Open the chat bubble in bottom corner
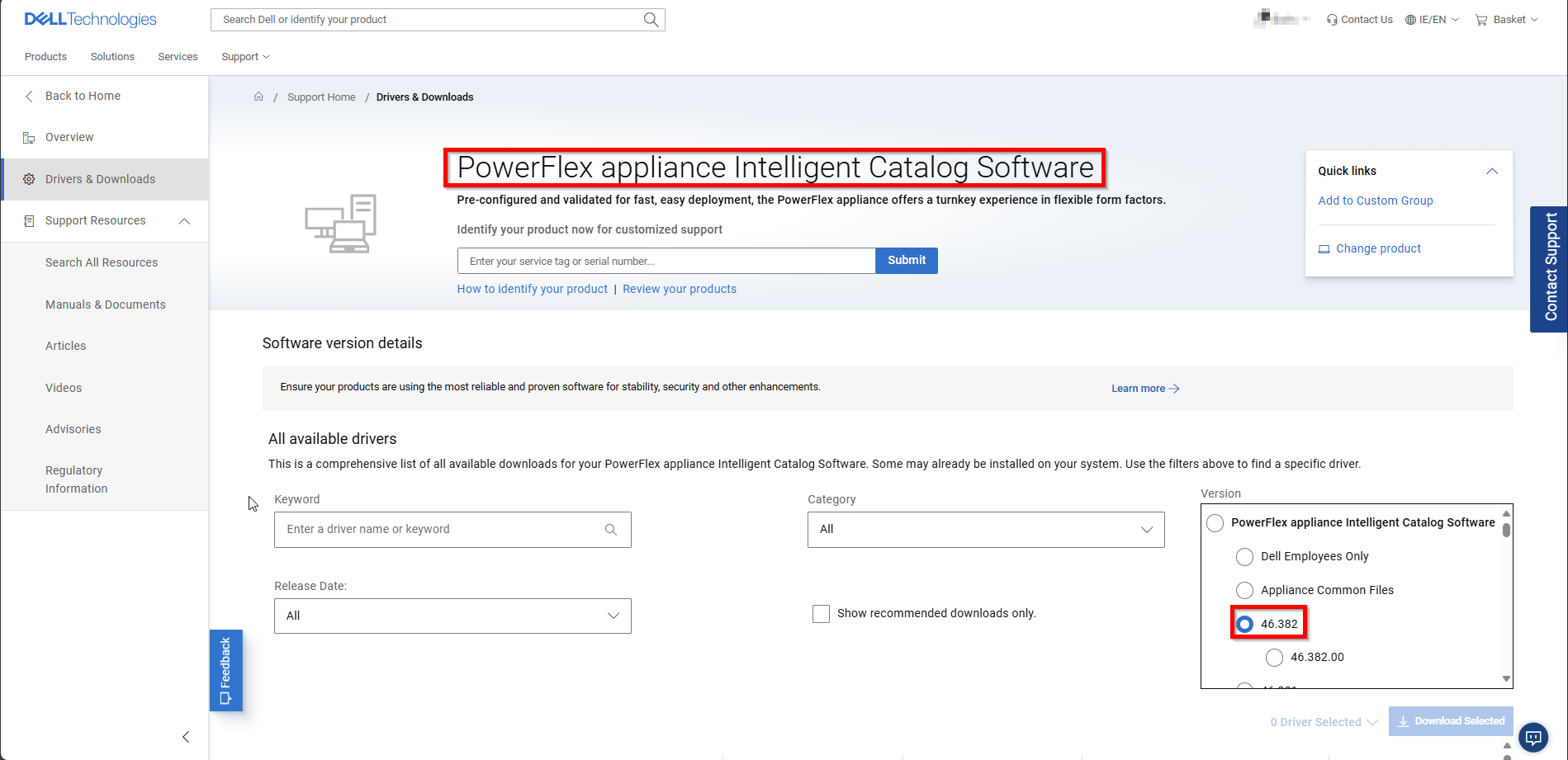This screenshot has height=760, width=1568. 1533,738
